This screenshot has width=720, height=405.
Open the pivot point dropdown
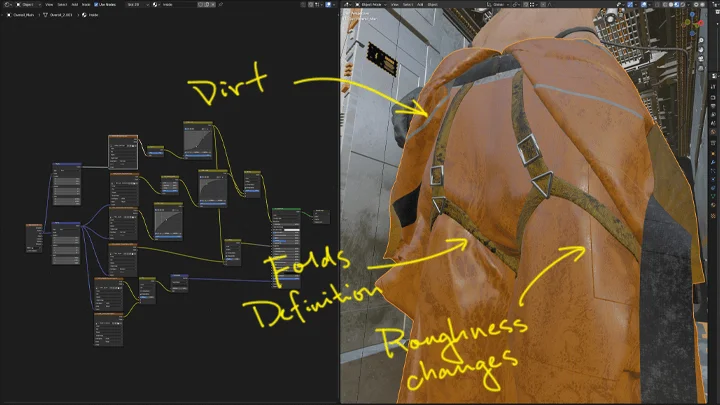point(516,5)
